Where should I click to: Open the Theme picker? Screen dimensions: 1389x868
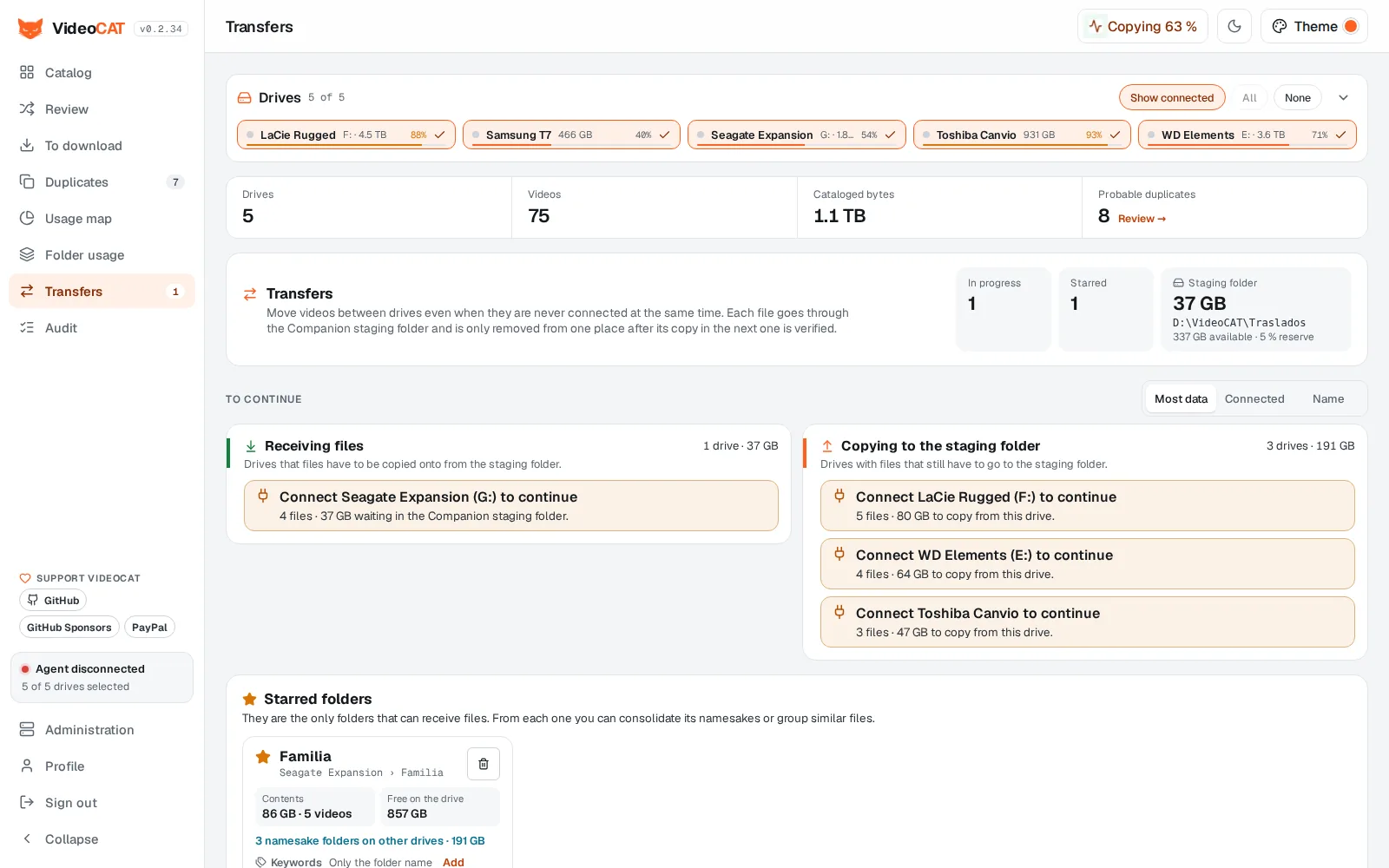pos(1314,26)
